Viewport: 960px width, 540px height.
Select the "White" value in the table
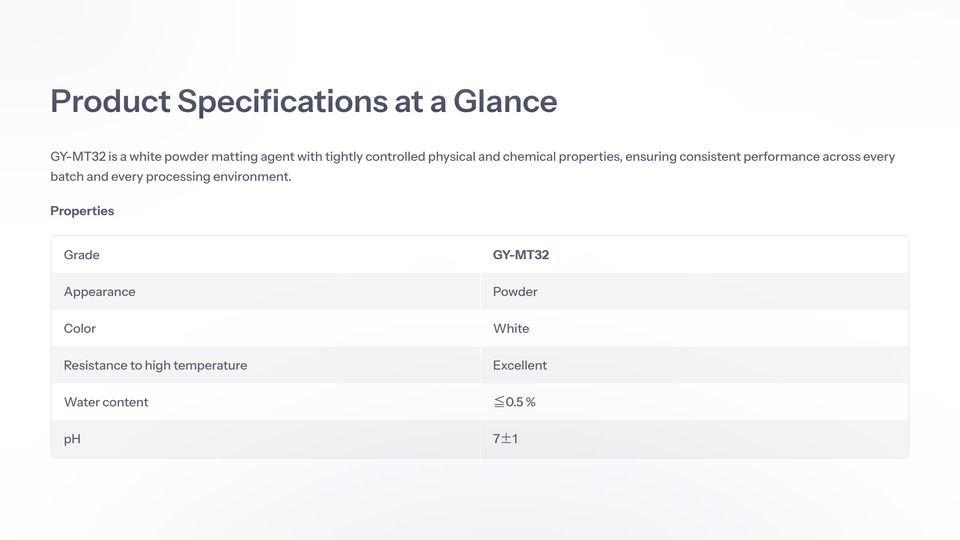tap(511, 328)
